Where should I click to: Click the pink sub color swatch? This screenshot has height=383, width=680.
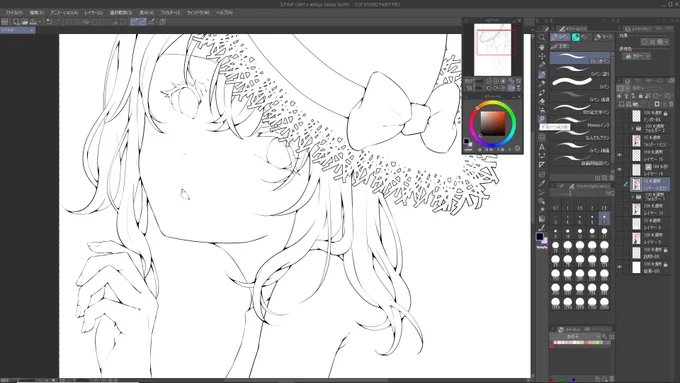(545, 241)
